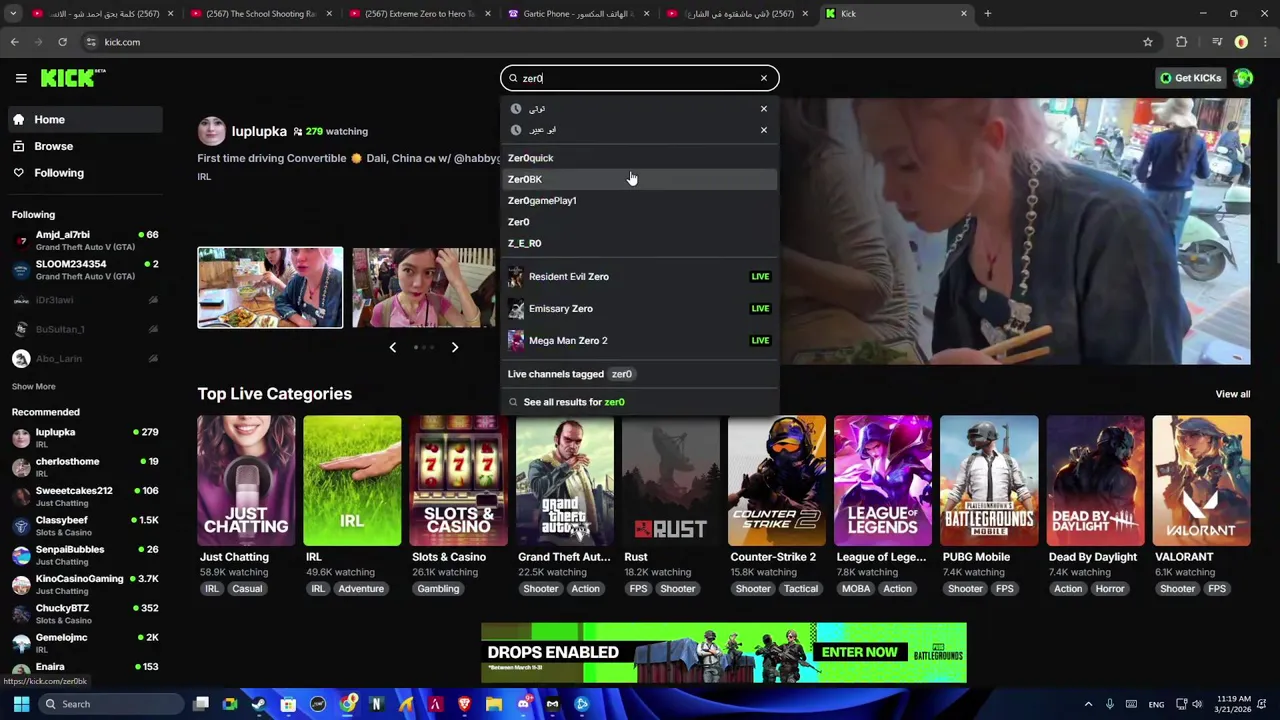The height and width of the screenshot is (720, 1280).
Task: Open Just Chatting category card
Action: point(246,481)
